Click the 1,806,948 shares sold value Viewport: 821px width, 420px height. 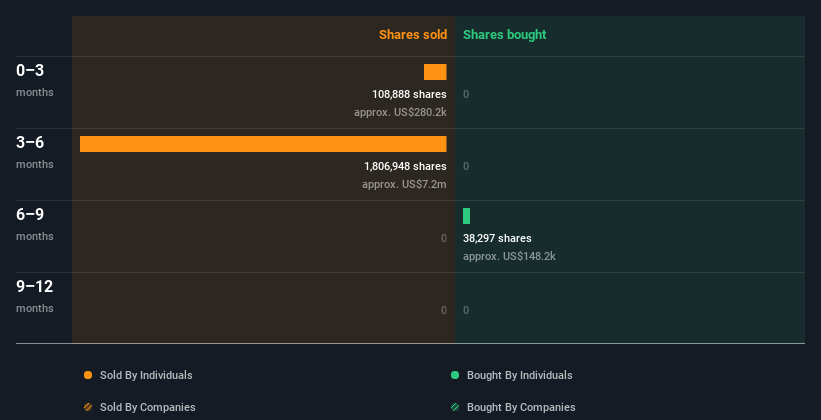pyautogui.click(x=405, y=166)
